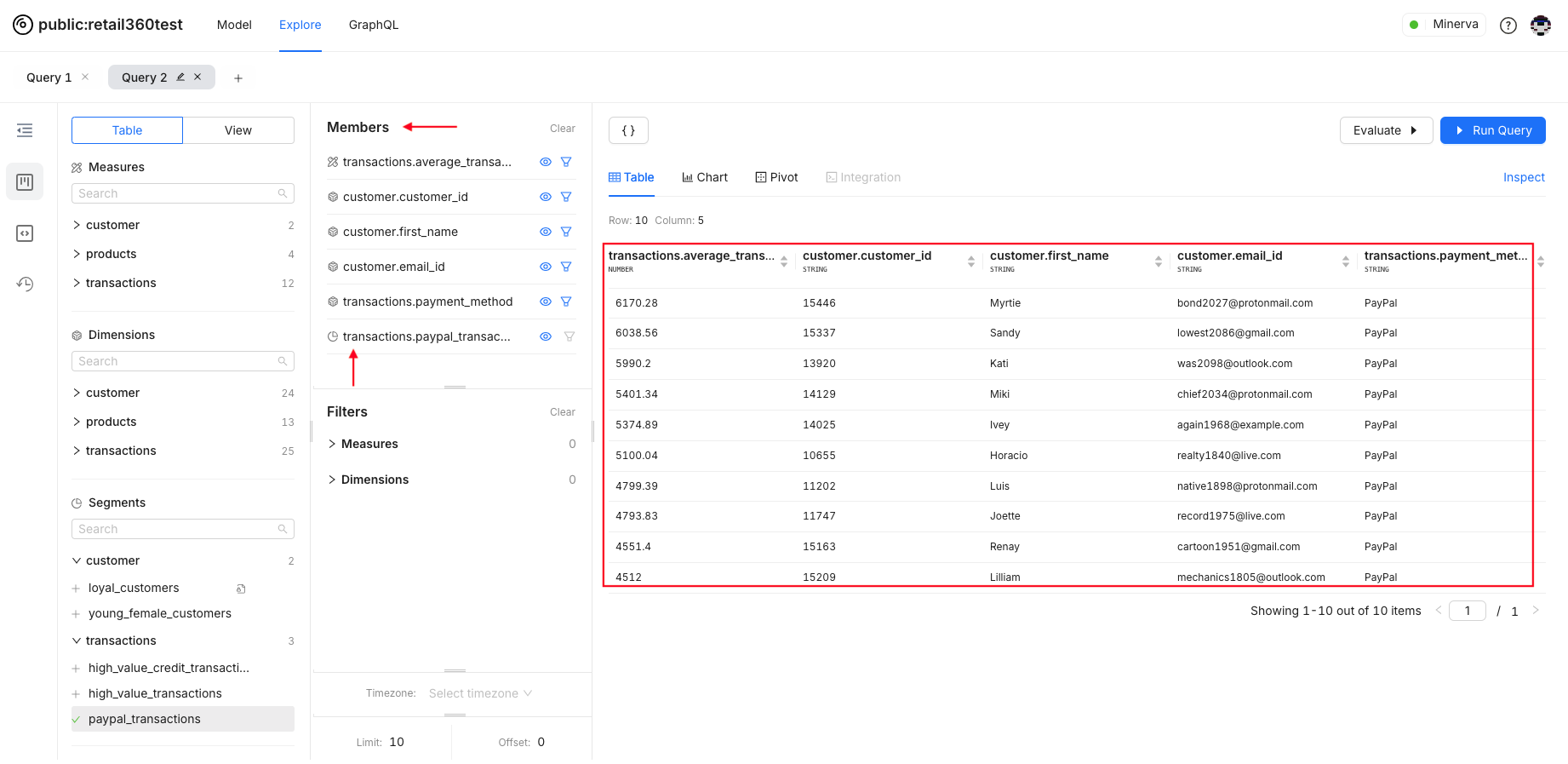Open the Select timezone dropdown
Screen dimensions: 1568x764
(480, 693)
